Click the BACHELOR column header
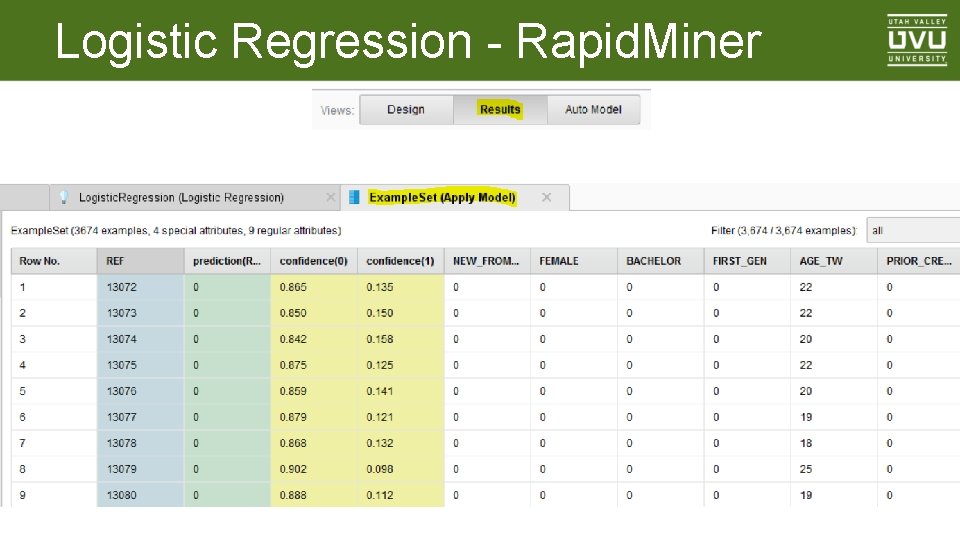This screenshot has width=960, height=540. 661,261
